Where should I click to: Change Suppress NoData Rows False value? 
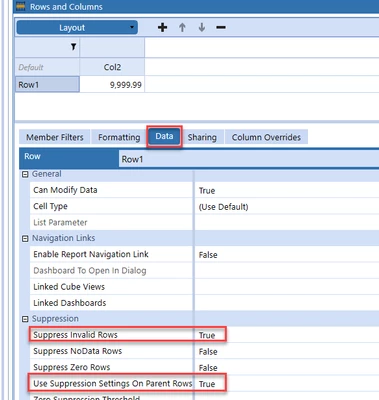(x=287, y=351)
